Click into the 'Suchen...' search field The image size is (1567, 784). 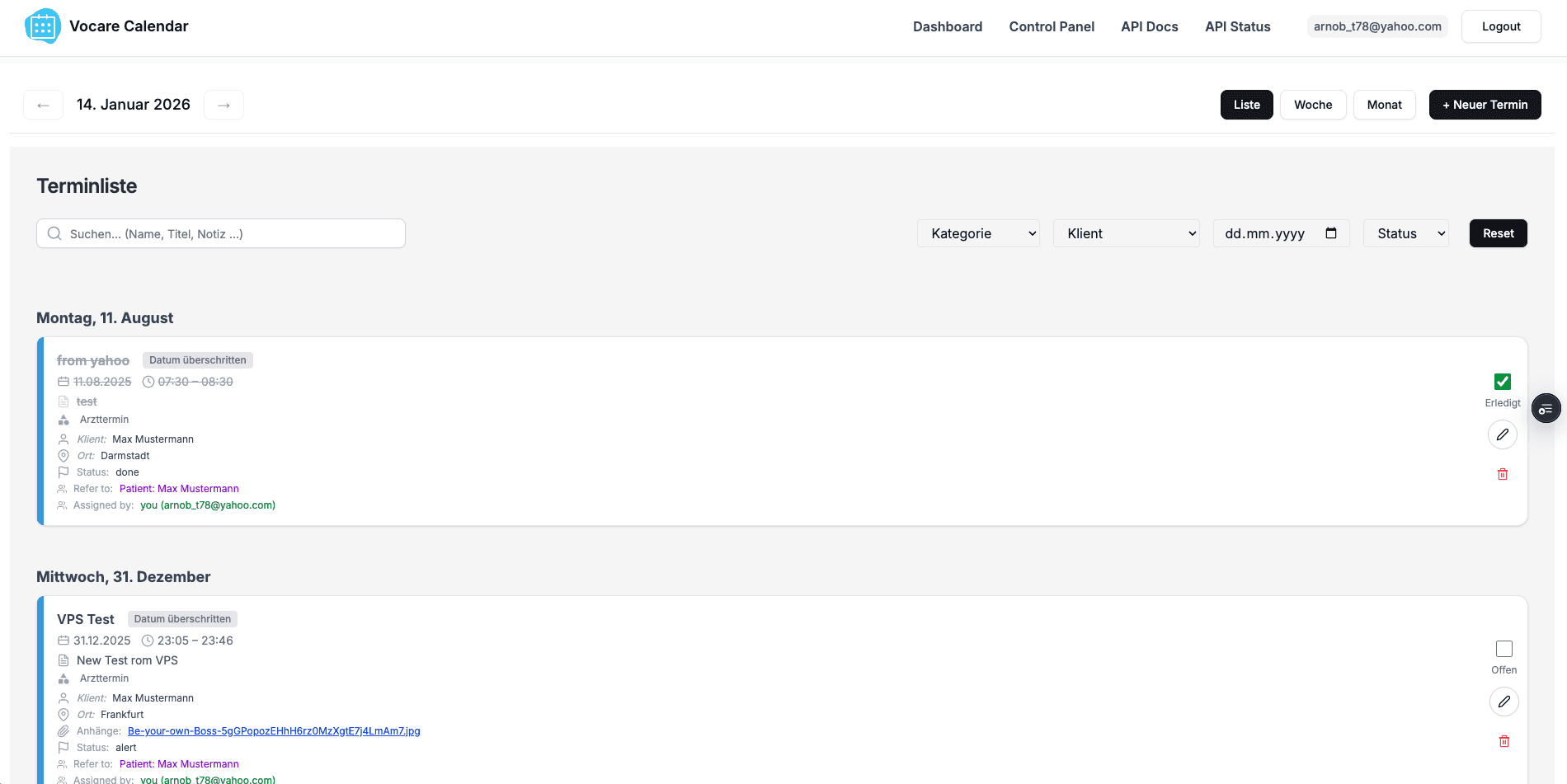click(220, 233)
